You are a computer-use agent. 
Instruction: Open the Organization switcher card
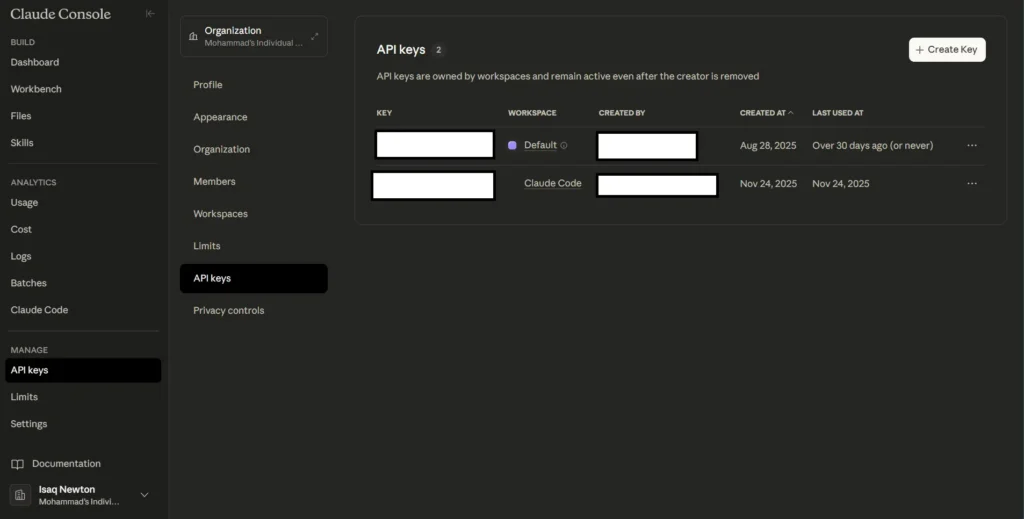pos(253,37)
